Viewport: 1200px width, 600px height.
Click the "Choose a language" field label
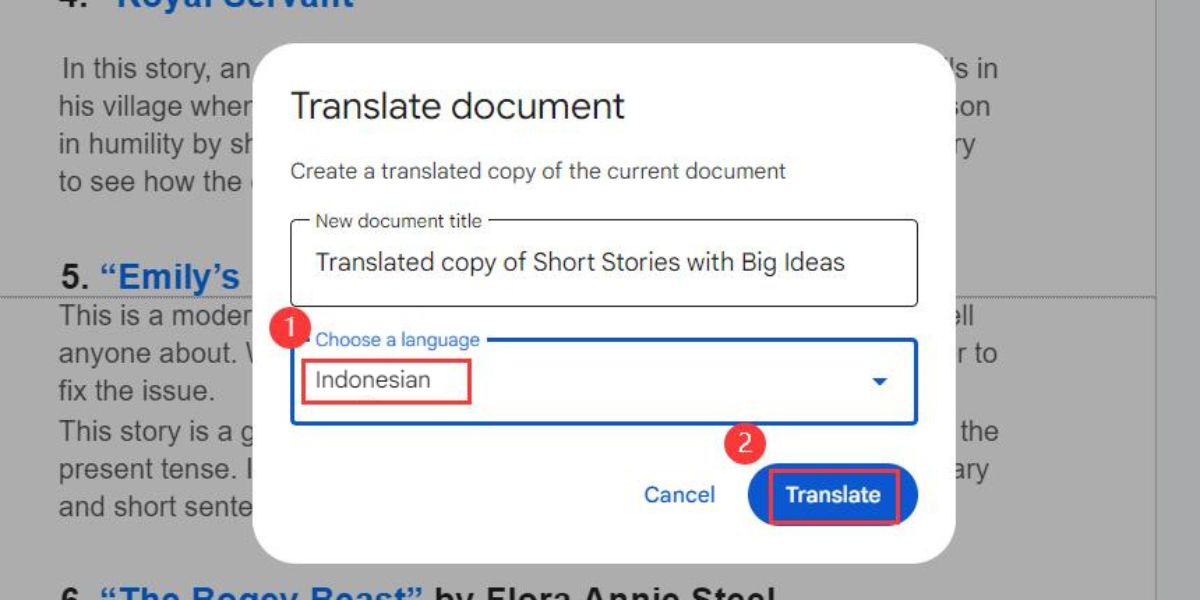[x=396, y=340]
